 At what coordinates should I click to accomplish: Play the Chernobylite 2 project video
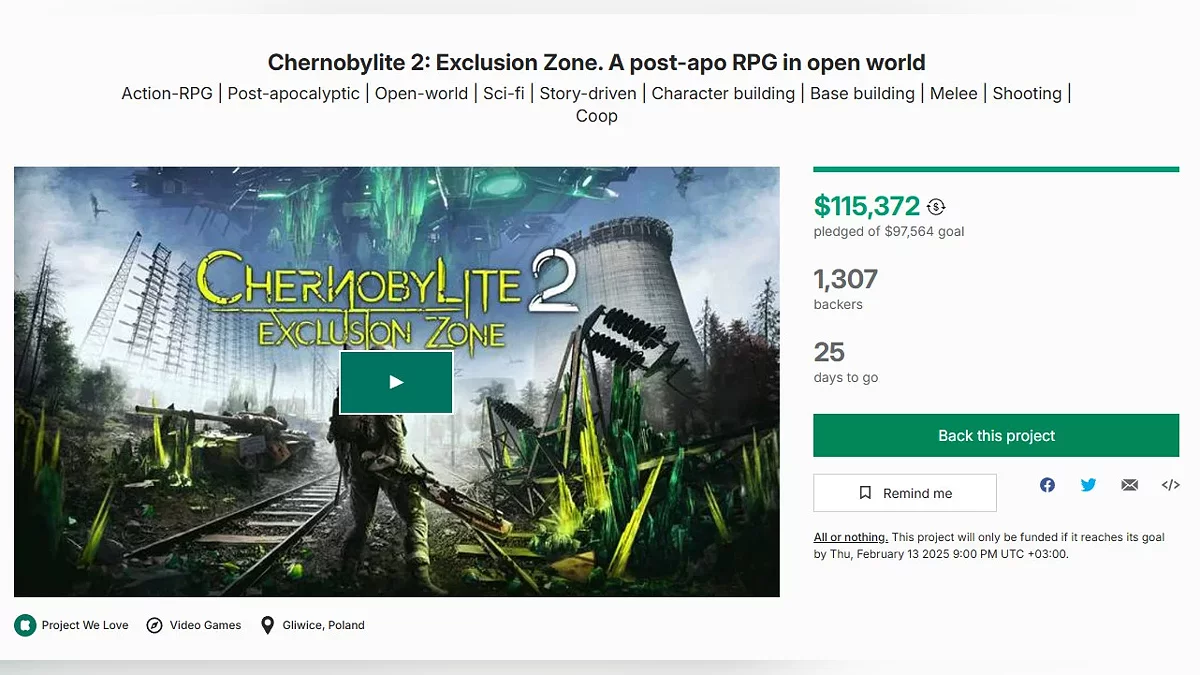[396, 382]
